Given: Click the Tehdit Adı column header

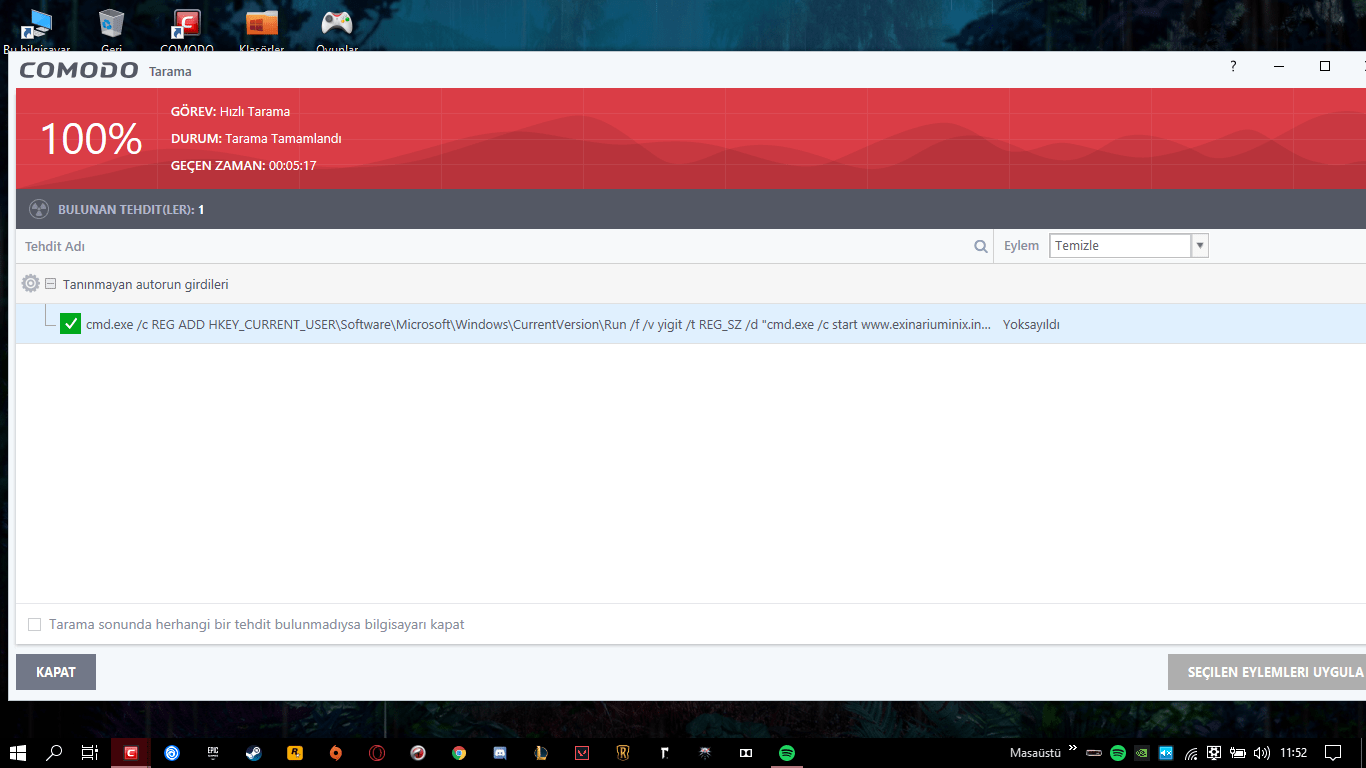Looking at the screenshot, I should point(55,246).
